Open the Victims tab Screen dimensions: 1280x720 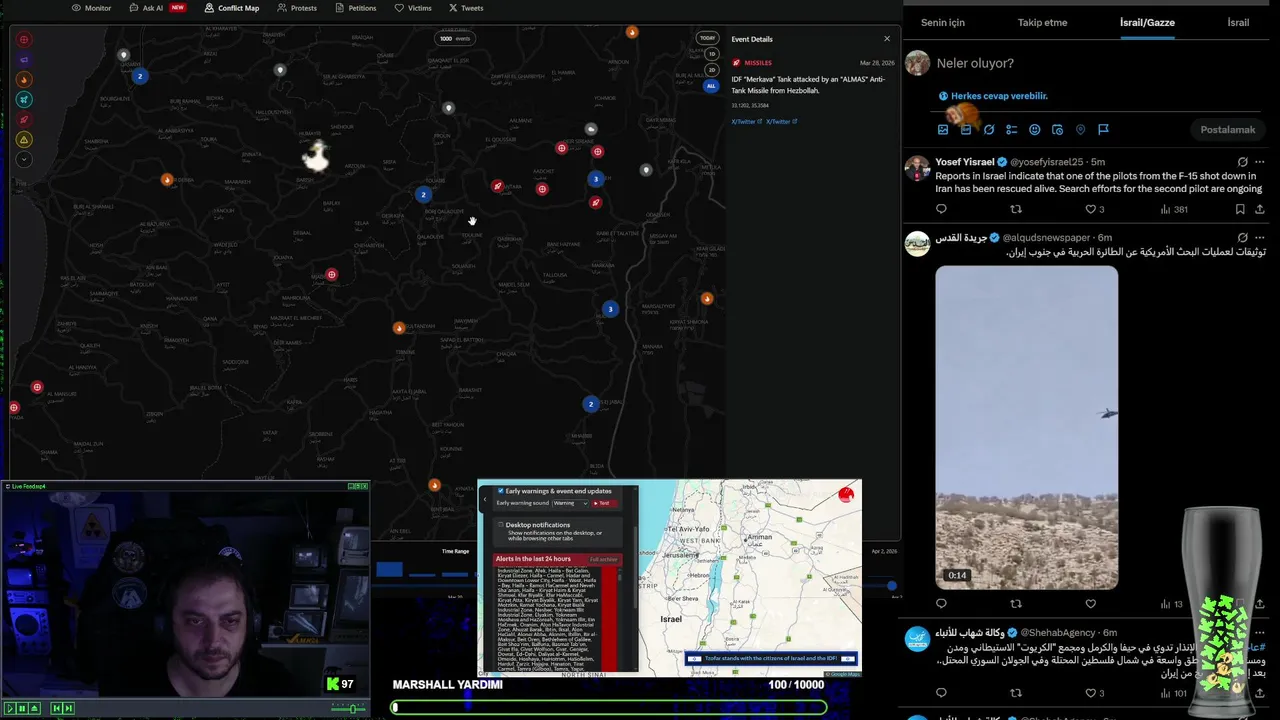413,8
